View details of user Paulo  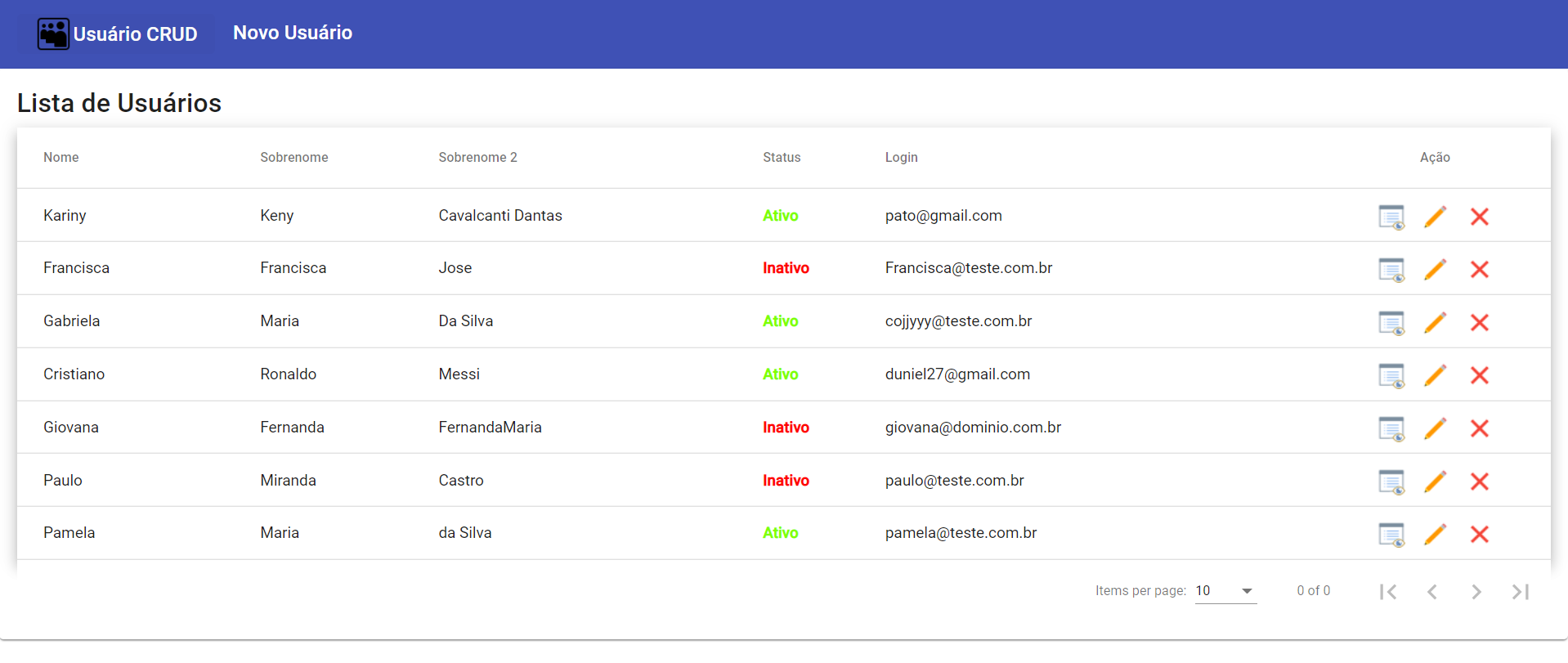click(1391, 482)
